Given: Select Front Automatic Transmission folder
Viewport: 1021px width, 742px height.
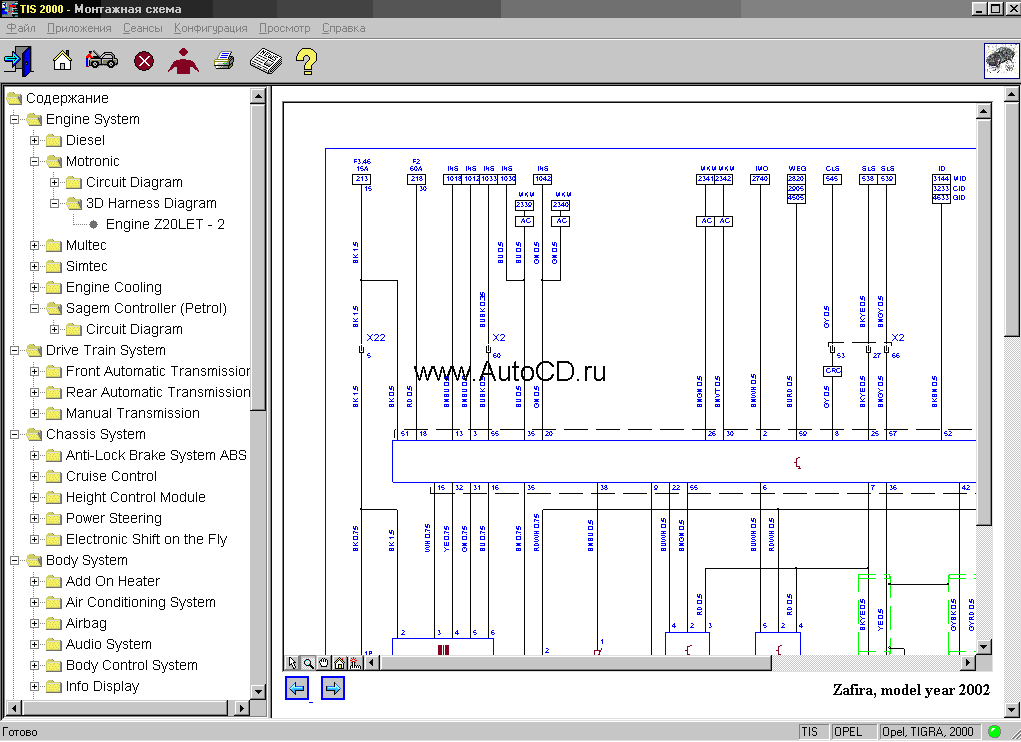Looking at the screenshot, I should [158, 371].
